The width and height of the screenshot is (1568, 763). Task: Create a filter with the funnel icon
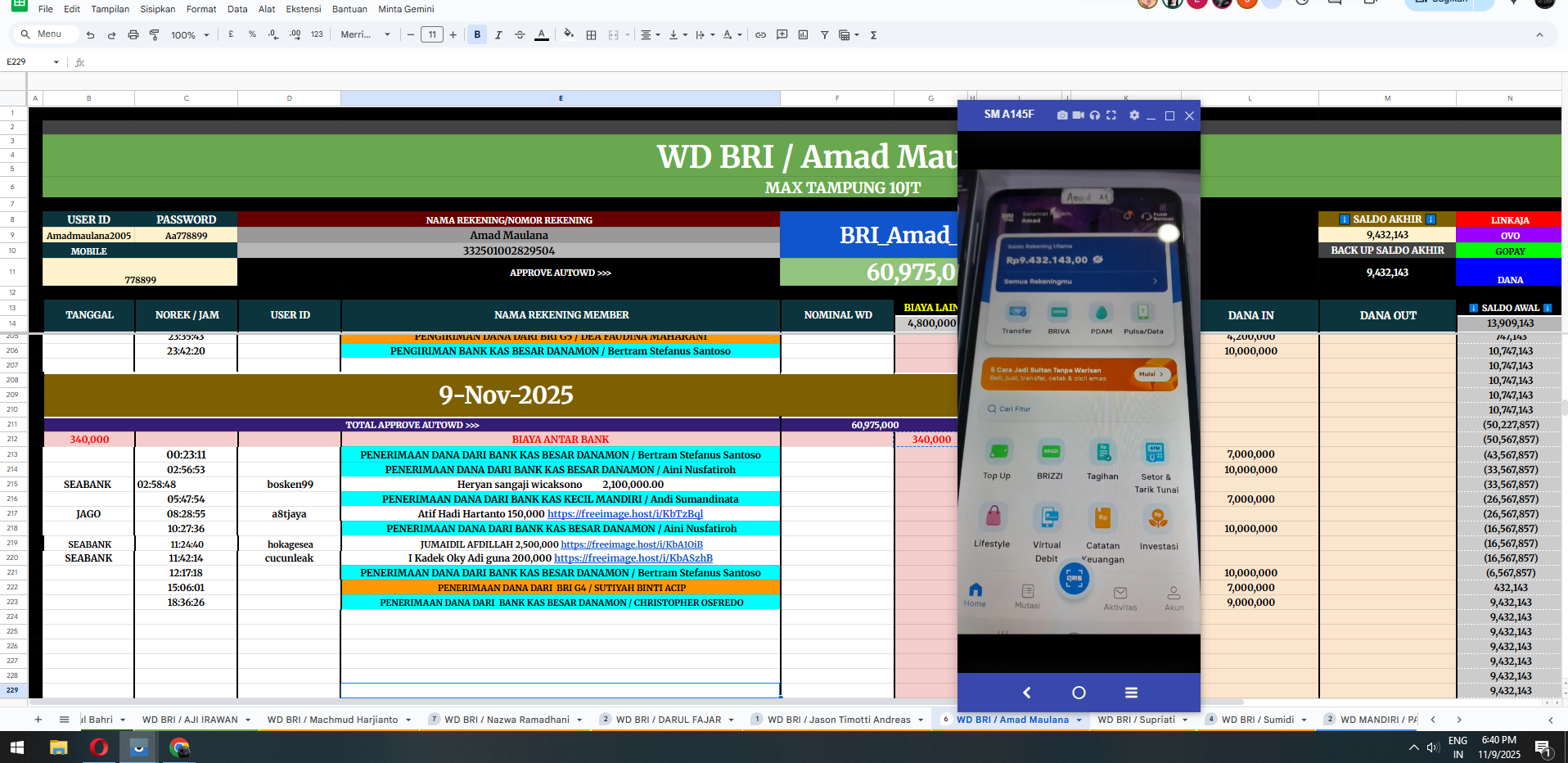pos(824,35)
